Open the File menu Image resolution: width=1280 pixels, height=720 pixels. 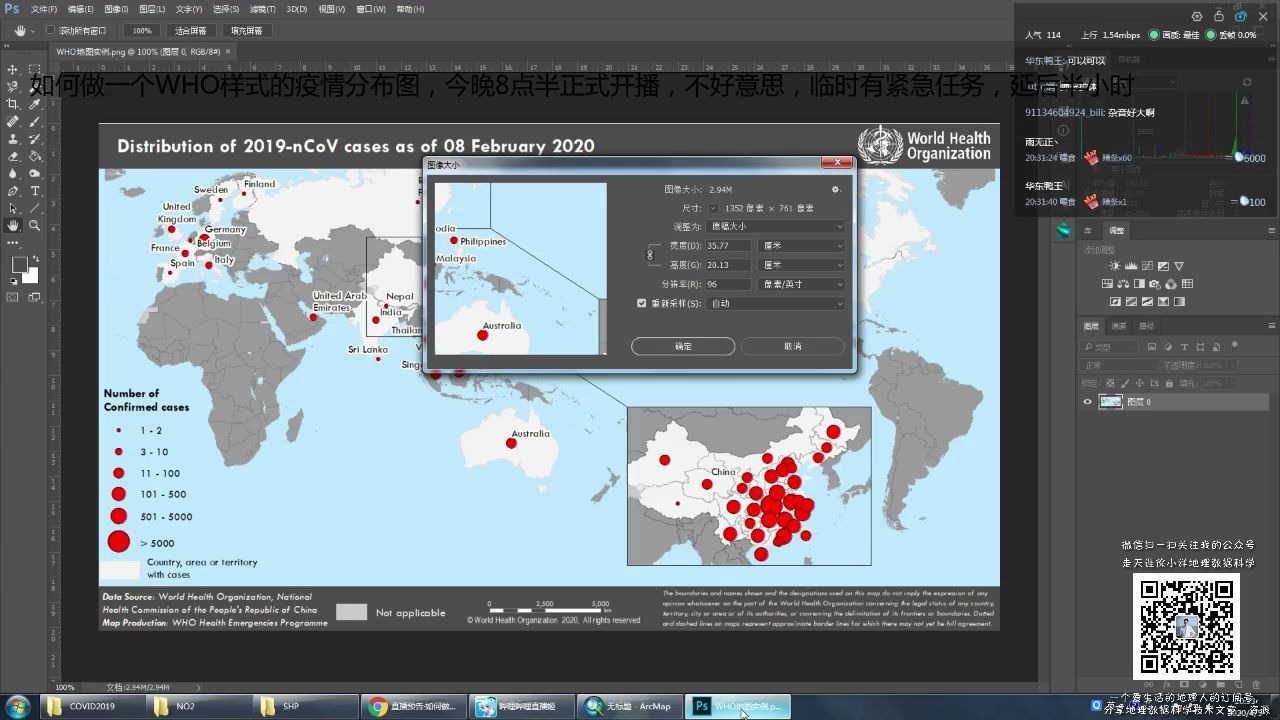[43, 9]
